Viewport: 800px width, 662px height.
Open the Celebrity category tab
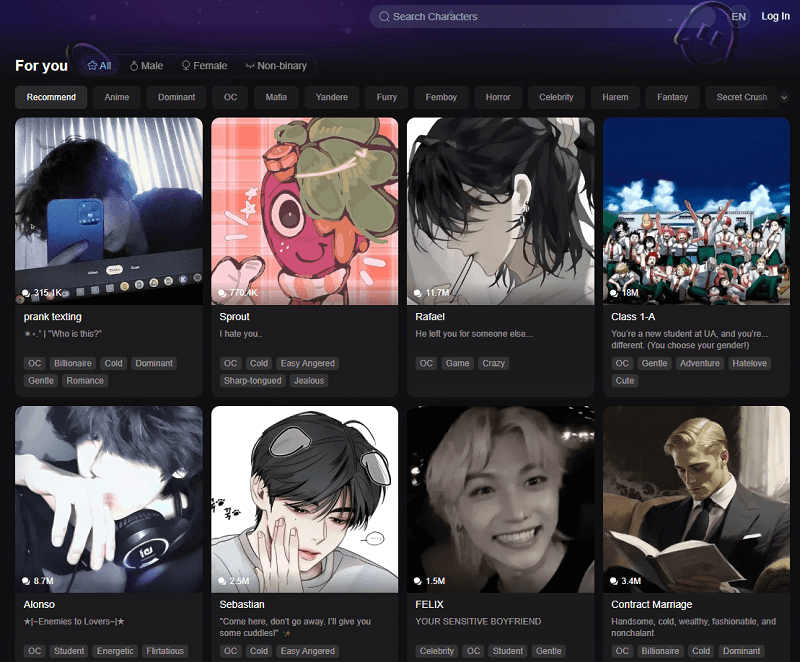[556, 97]
